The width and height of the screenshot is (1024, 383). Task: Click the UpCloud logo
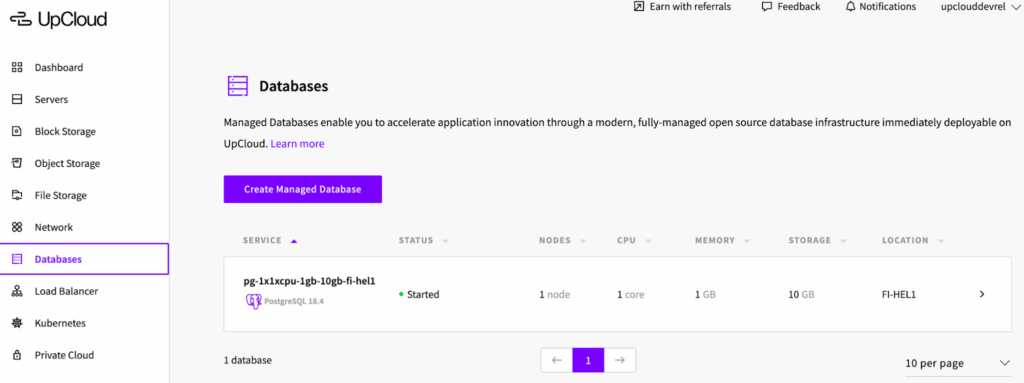pyautogui.click(x=58, y=20)
